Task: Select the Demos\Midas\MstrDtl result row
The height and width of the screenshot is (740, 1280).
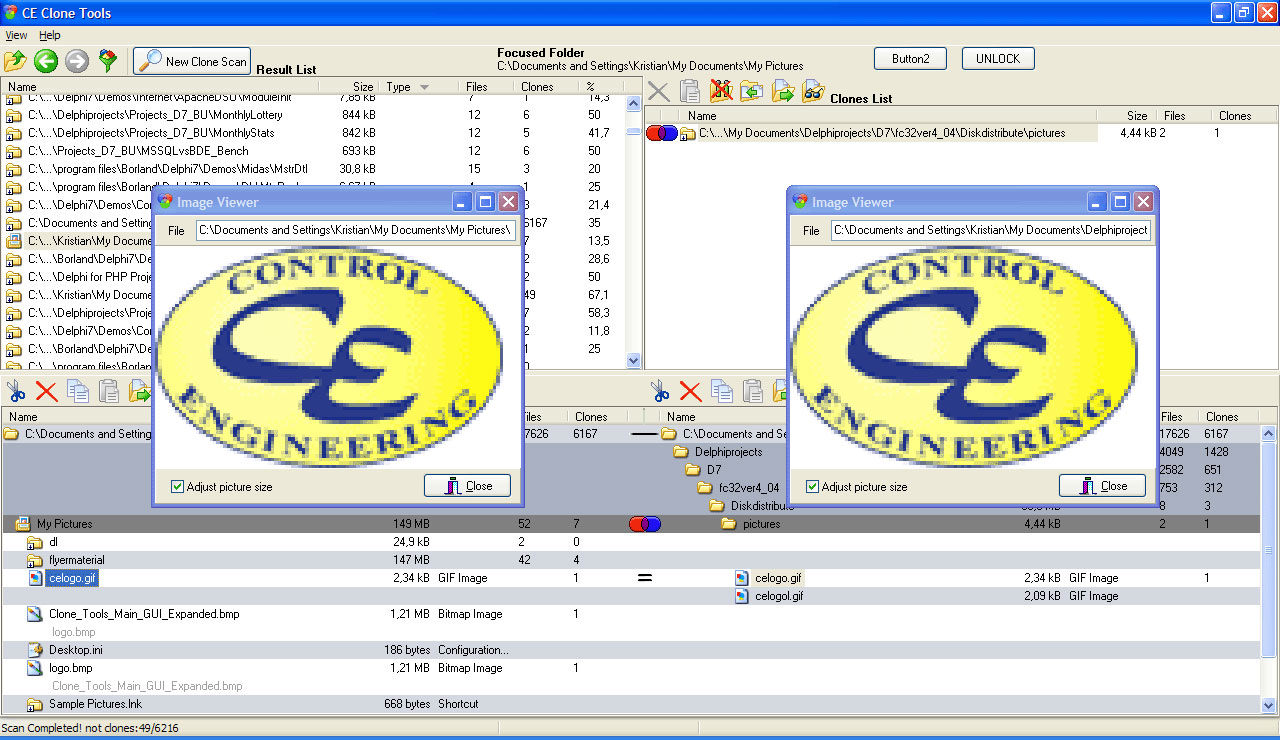Action: [312, 169]
